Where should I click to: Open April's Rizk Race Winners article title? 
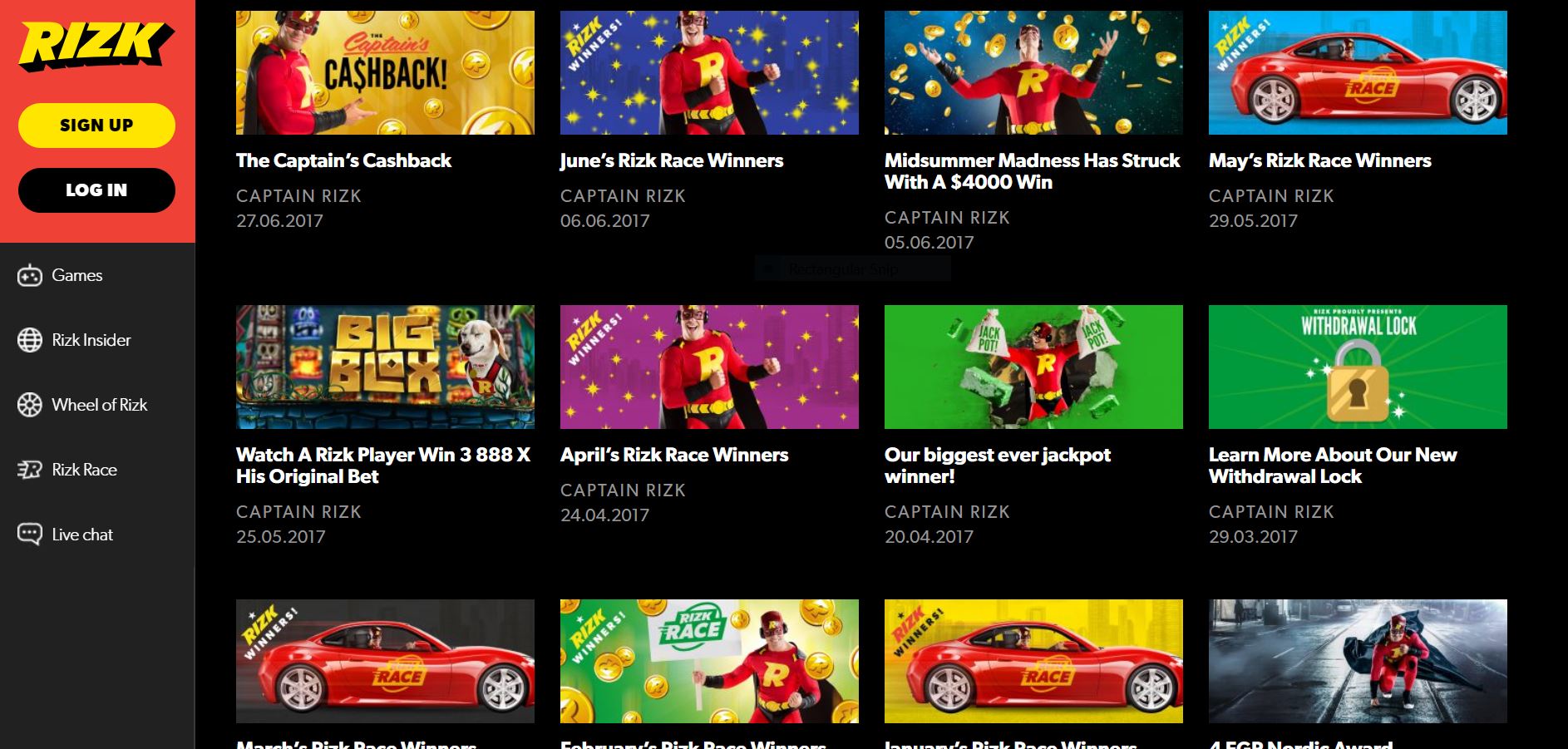pyautogui.click(x=674, y=455)
